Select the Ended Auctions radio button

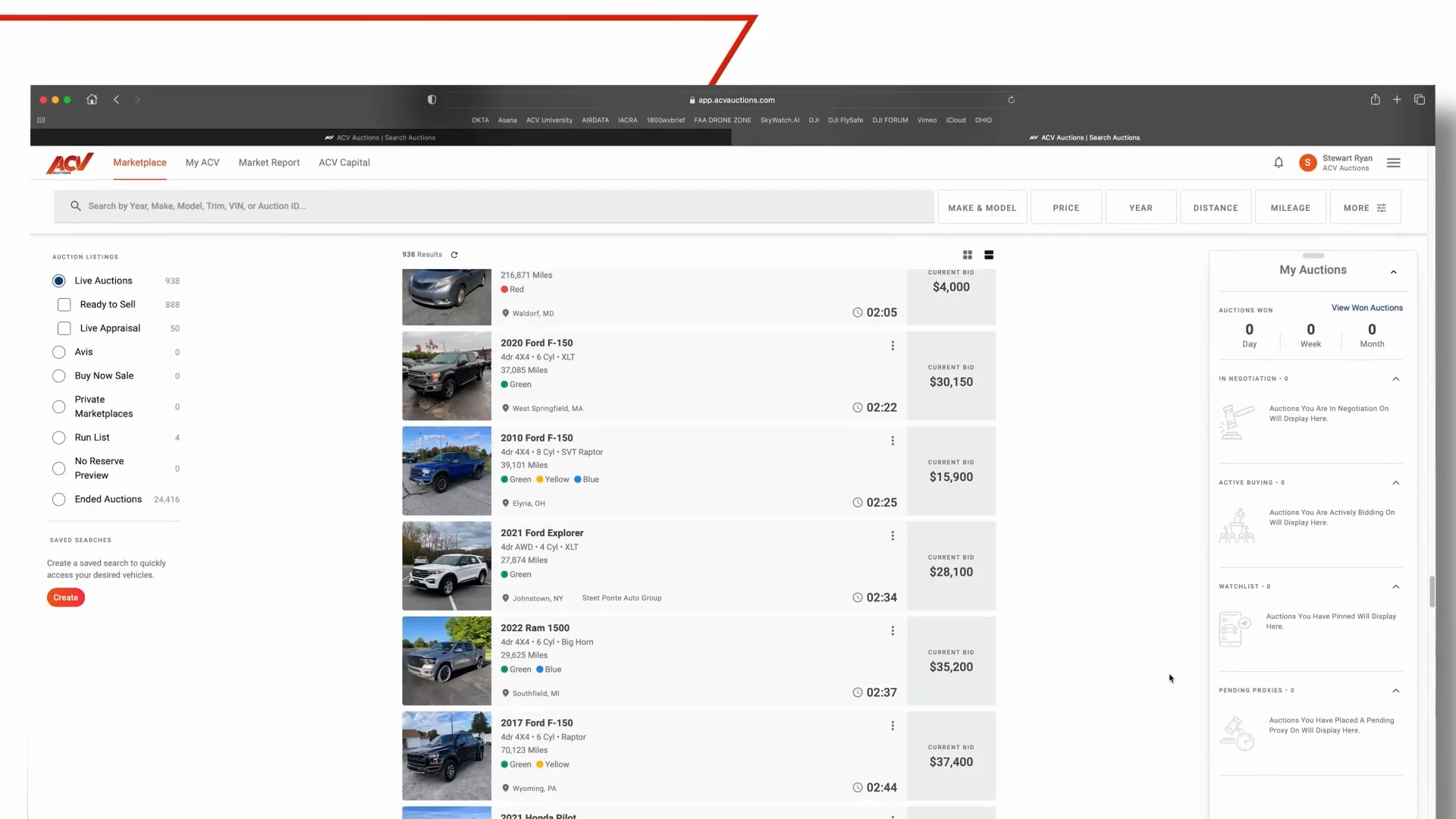pyautogui.click(x=59, y=500)
